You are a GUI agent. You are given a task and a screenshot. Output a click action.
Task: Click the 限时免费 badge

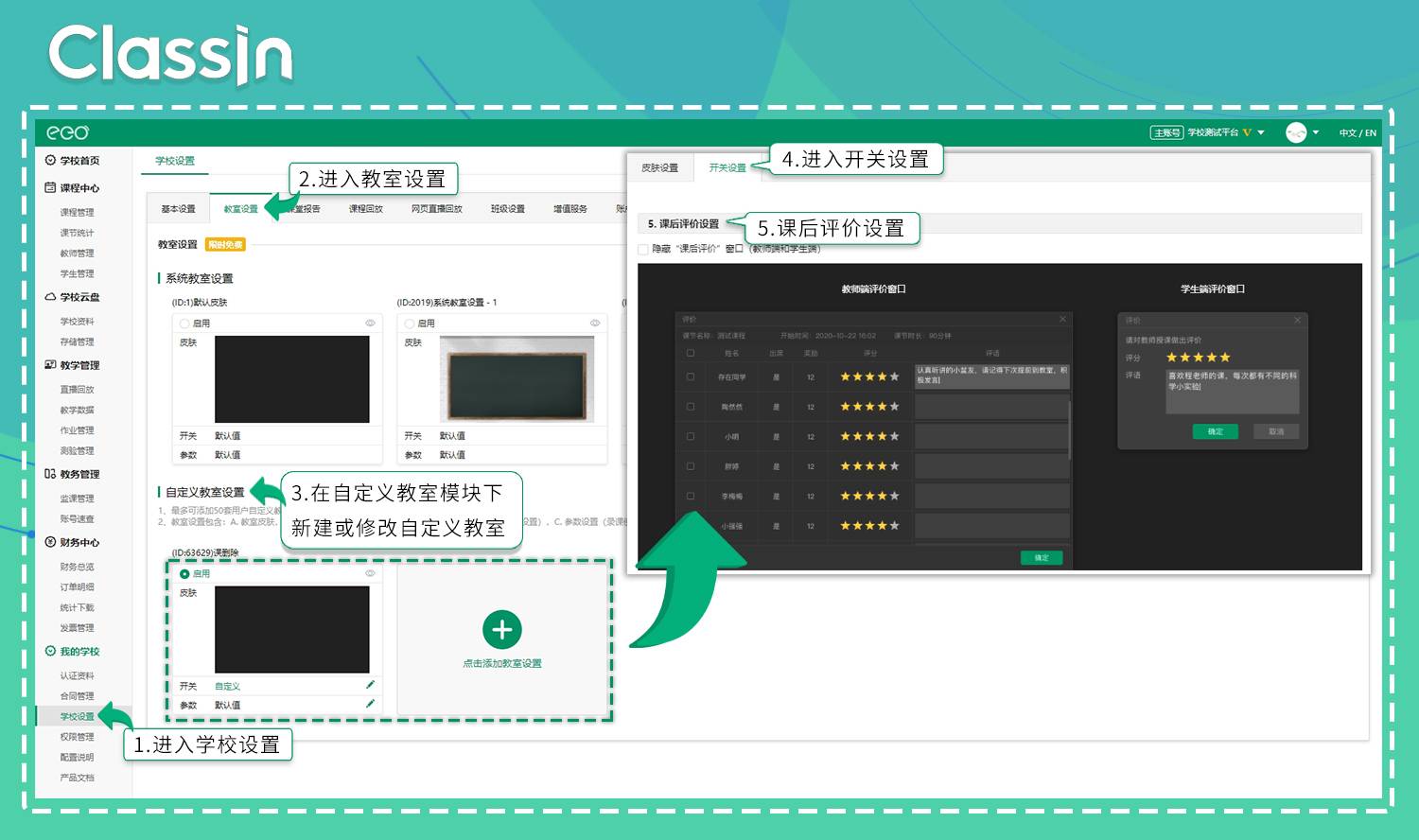(225, 244)
